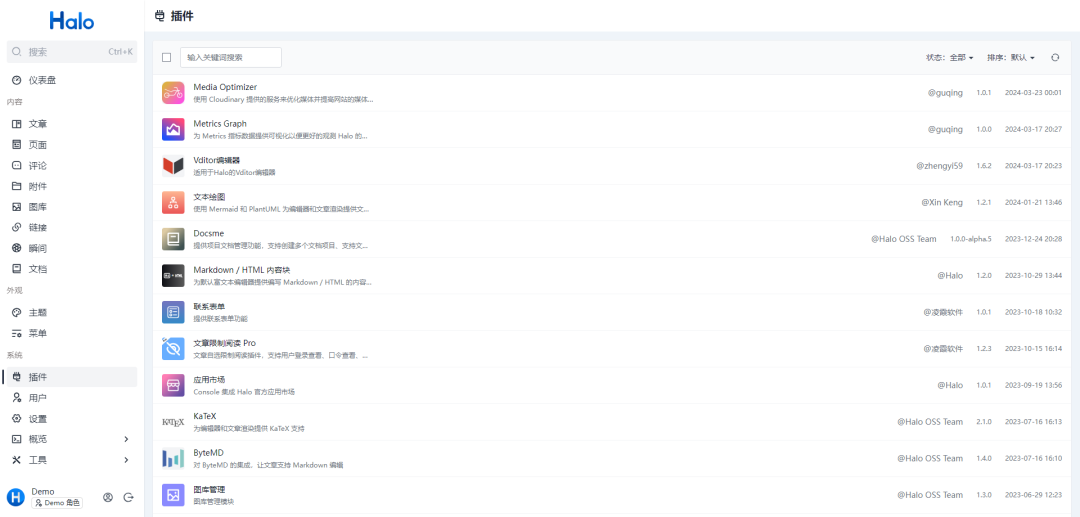The height and width of the screenshot is (517, 1080).
Task: Open 瞬间 in the sidebar
Action: click(x=72, y=248)
